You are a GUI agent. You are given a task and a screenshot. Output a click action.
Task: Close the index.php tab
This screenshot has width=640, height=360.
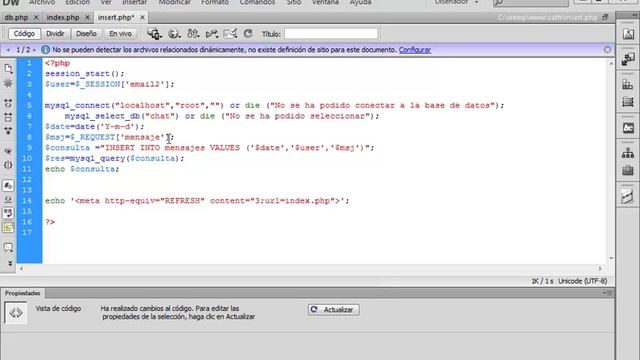(87, 18)
